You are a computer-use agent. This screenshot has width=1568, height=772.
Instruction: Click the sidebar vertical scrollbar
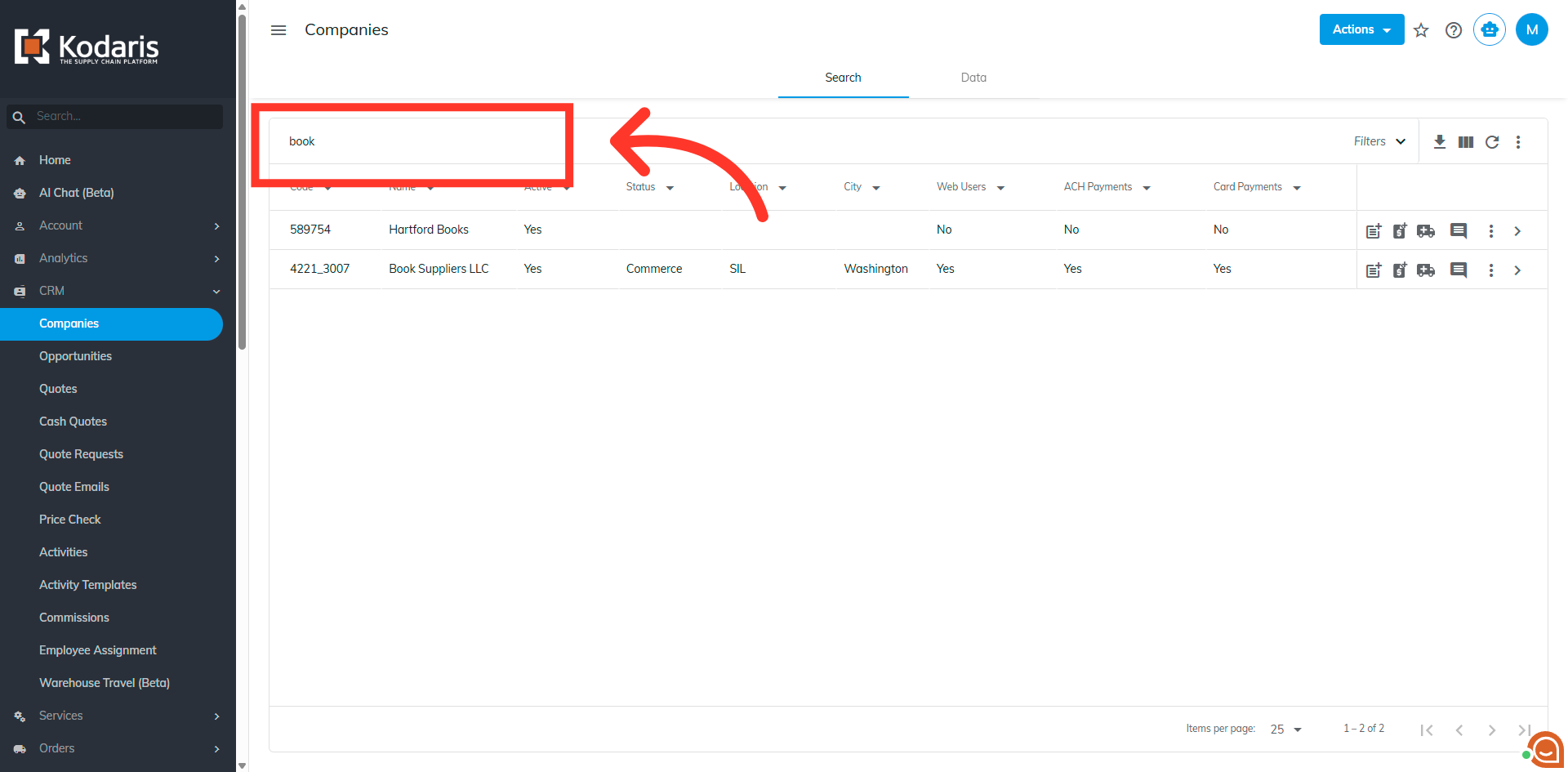(x=242, y=181)
